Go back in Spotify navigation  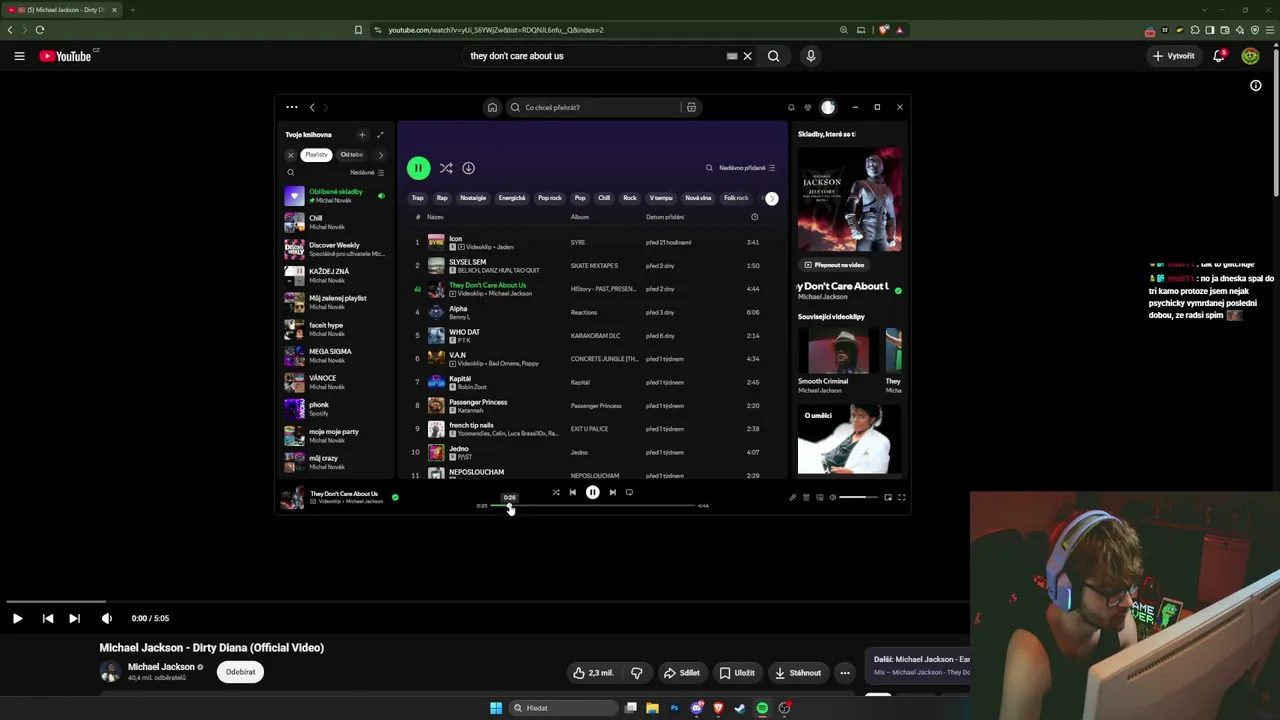(x=312, y=107)
